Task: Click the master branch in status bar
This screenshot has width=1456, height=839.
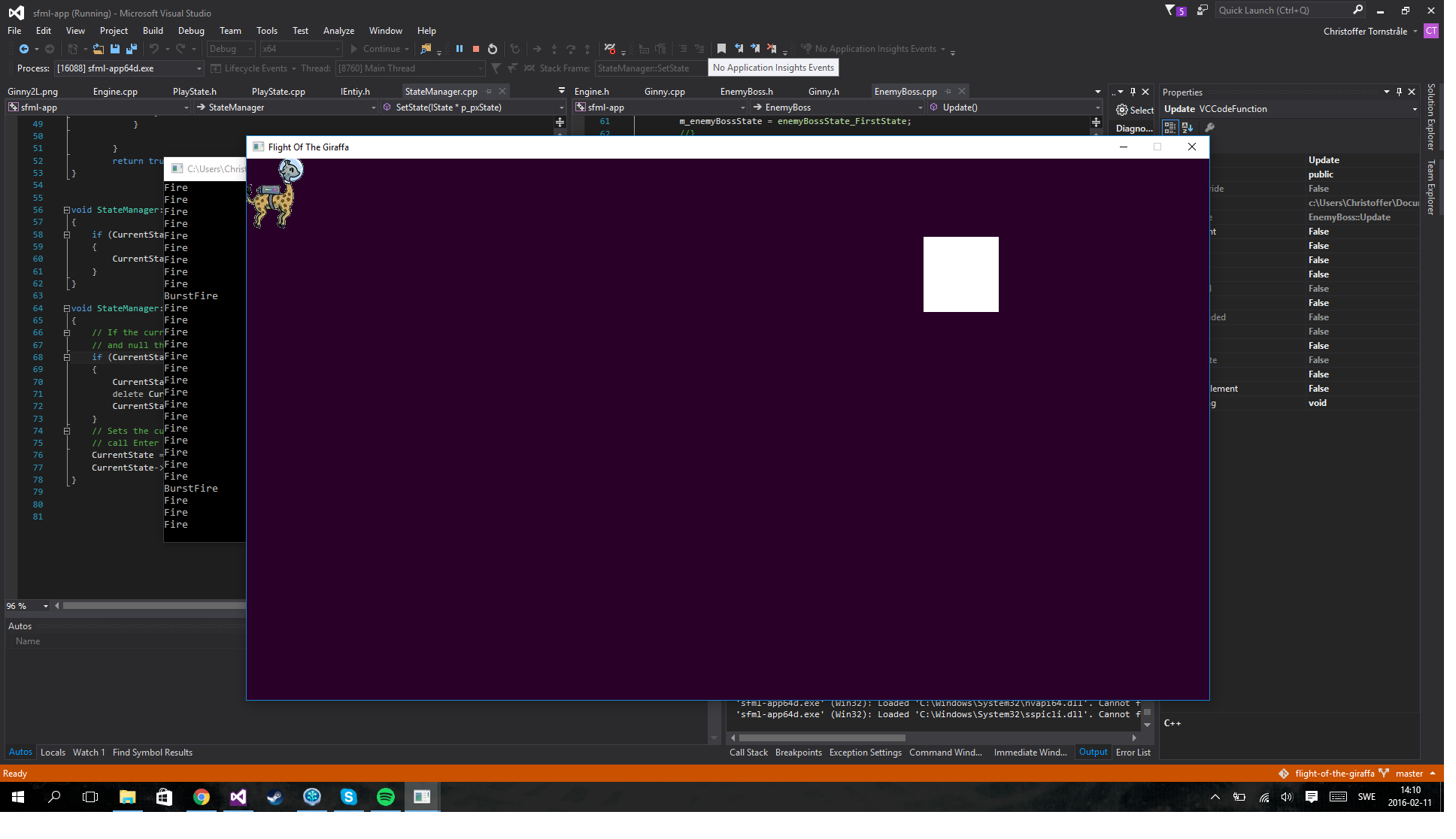Action: [x=1409, y=774]
